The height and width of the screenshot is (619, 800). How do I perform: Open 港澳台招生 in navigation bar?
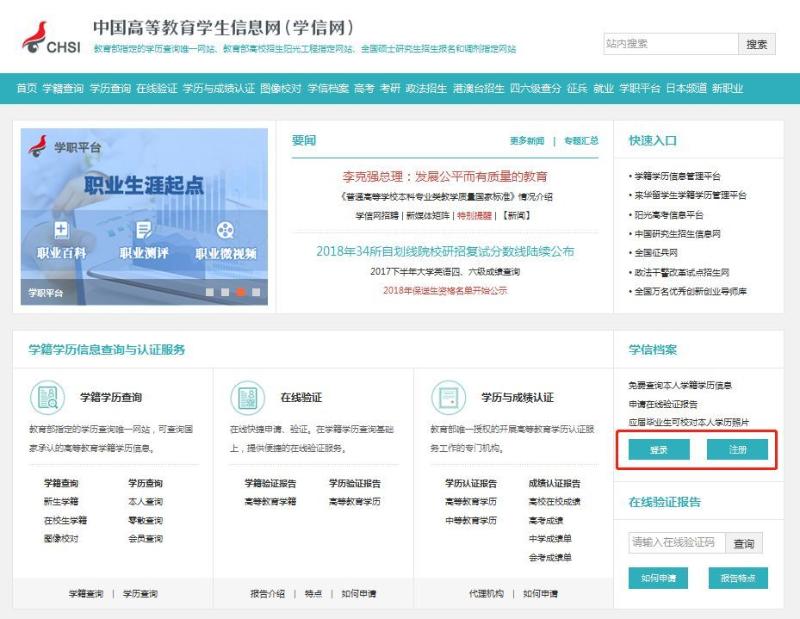(x=478, y=88)
